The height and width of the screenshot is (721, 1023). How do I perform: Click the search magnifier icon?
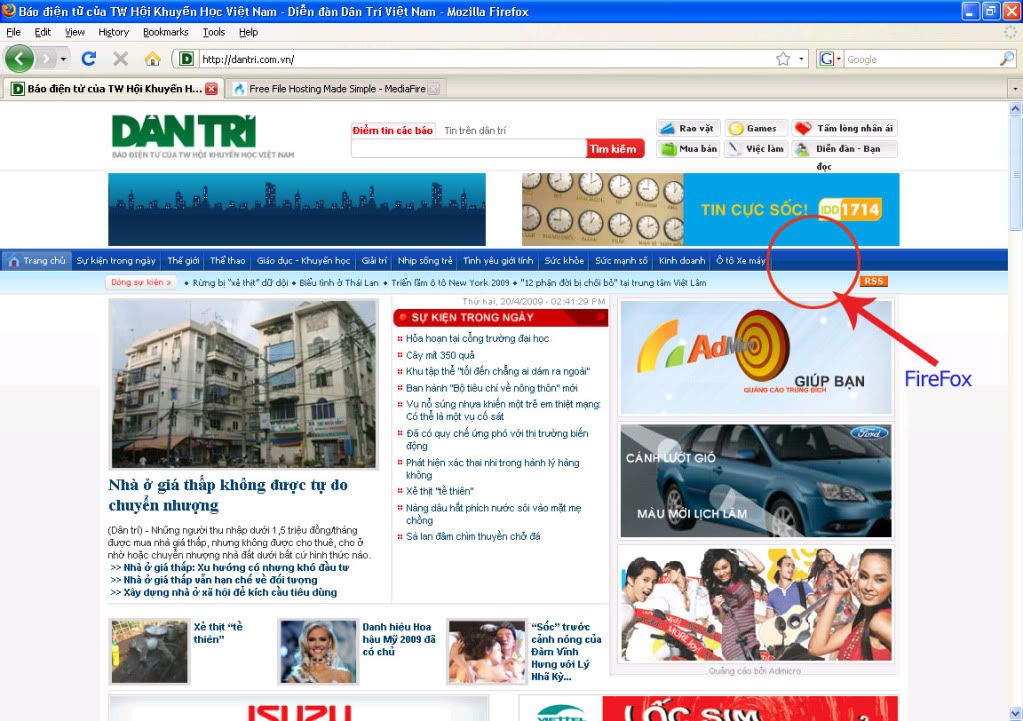tap(1006, 59)
